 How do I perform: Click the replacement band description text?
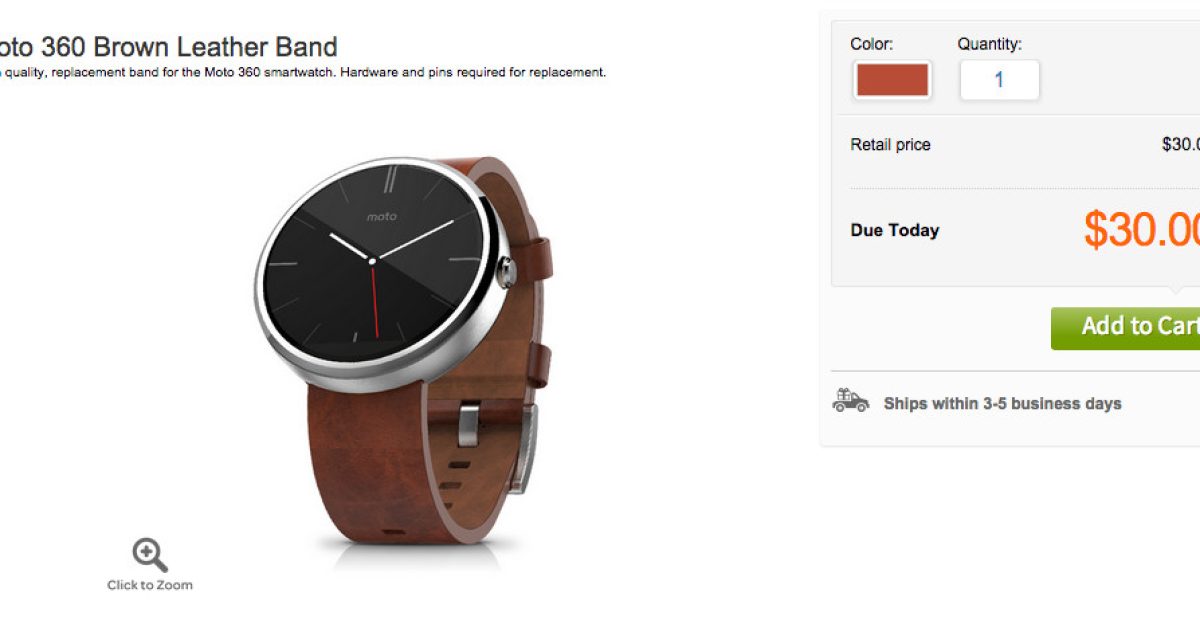coord(303,72)
